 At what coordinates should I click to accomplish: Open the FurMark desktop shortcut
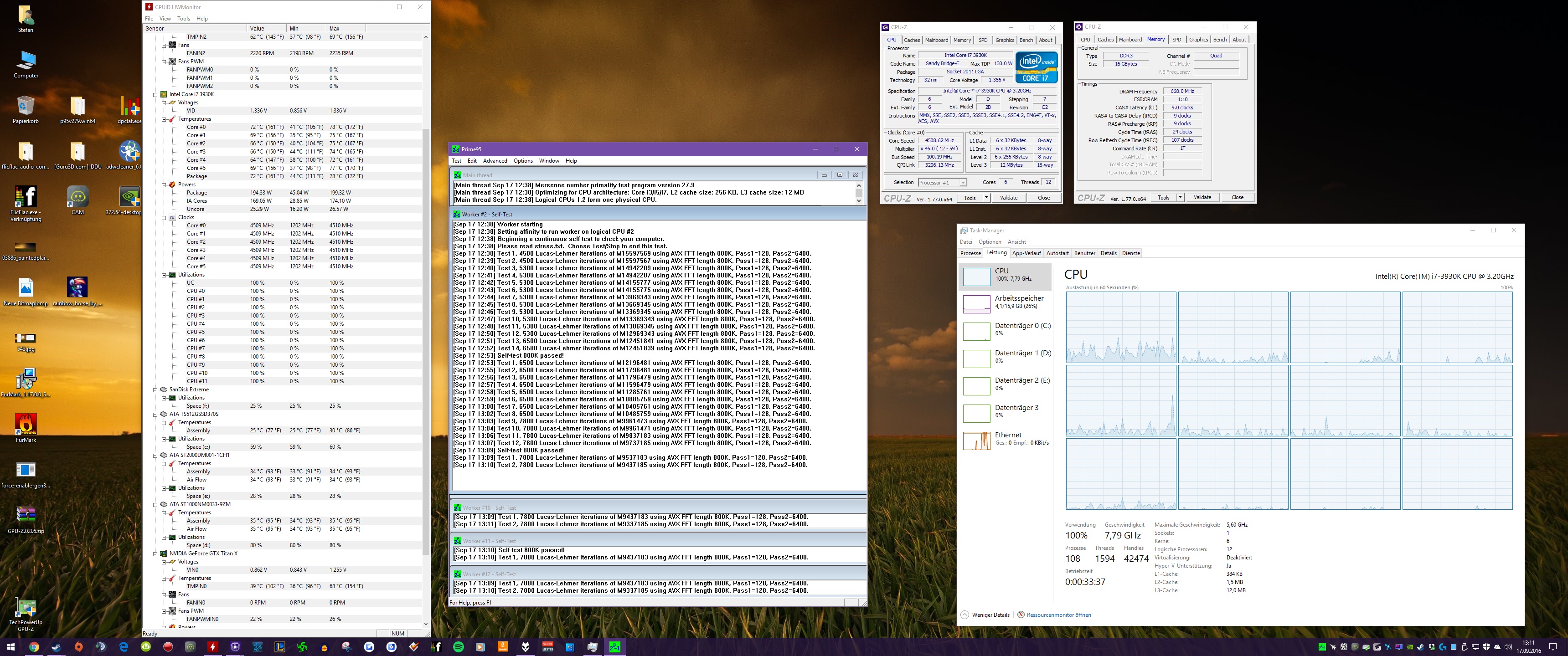tap(26, 424)
